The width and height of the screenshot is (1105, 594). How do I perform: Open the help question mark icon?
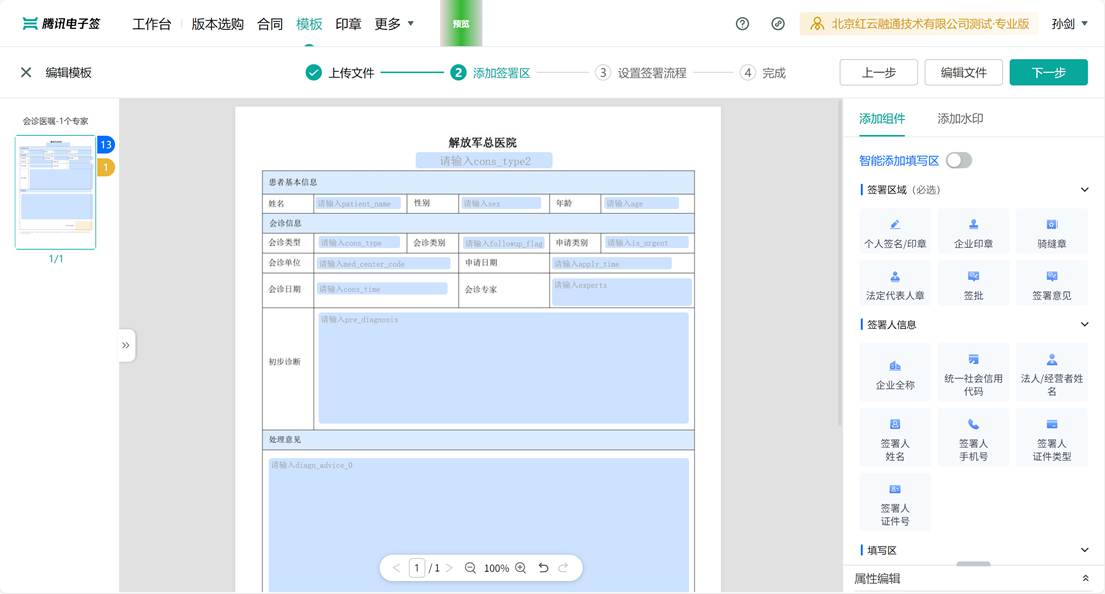pos(742,24)
